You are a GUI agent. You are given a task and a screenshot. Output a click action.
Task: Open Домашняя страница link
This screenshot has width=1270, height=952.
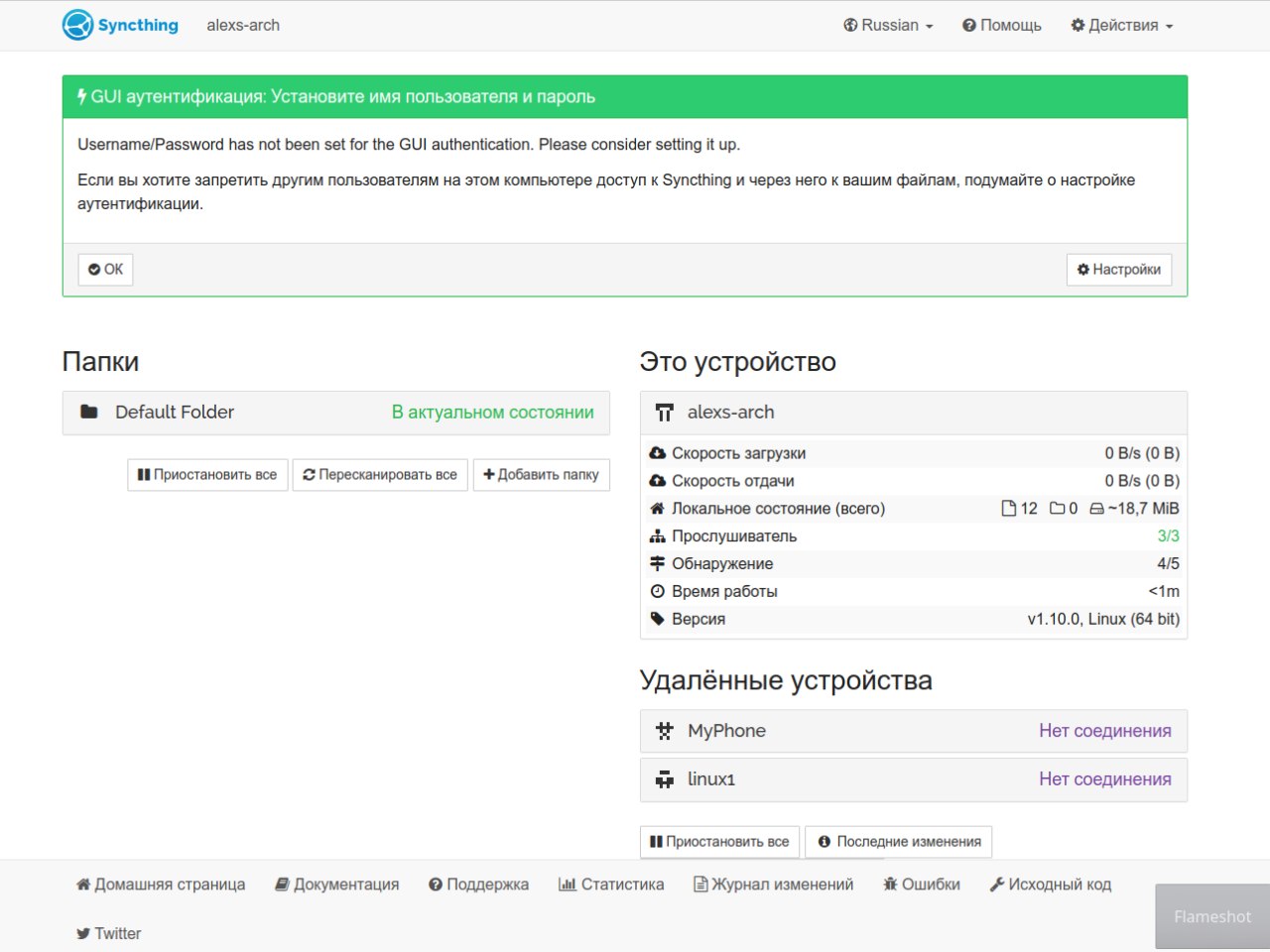[x=161, y=885]
